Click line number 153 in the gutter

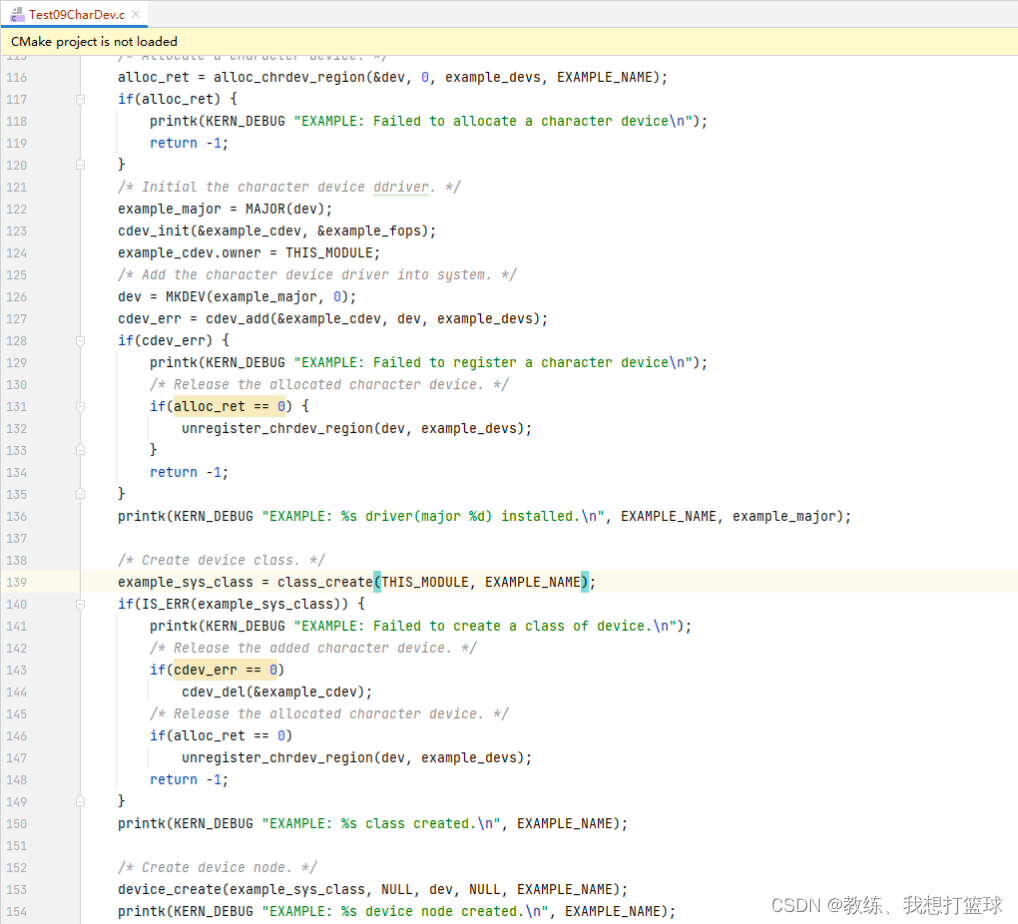17,890
